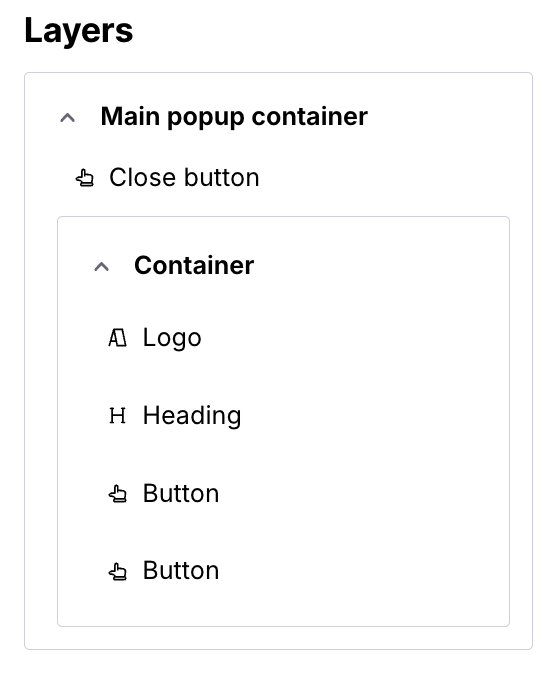Click the last Button layer's hand icon

click(x=118, y=571)
